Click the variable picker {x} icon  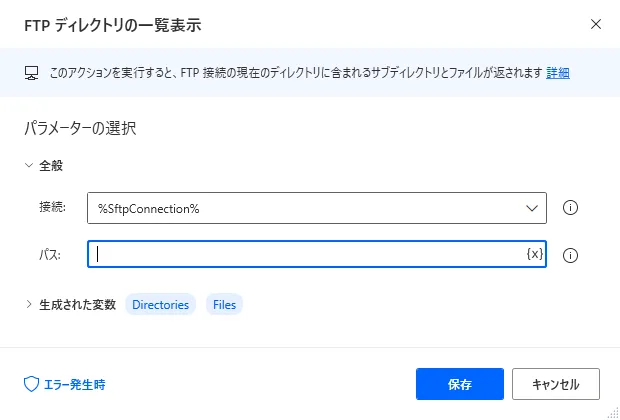coord(534,255)
